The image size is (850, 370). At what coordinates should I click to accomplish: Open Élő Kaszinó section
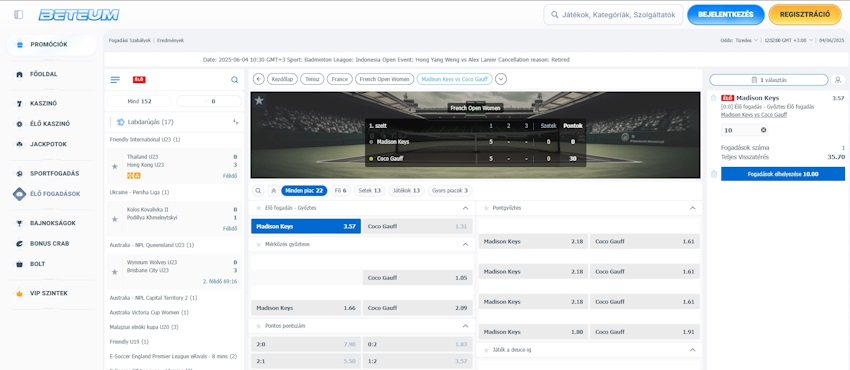pos(49,124)
